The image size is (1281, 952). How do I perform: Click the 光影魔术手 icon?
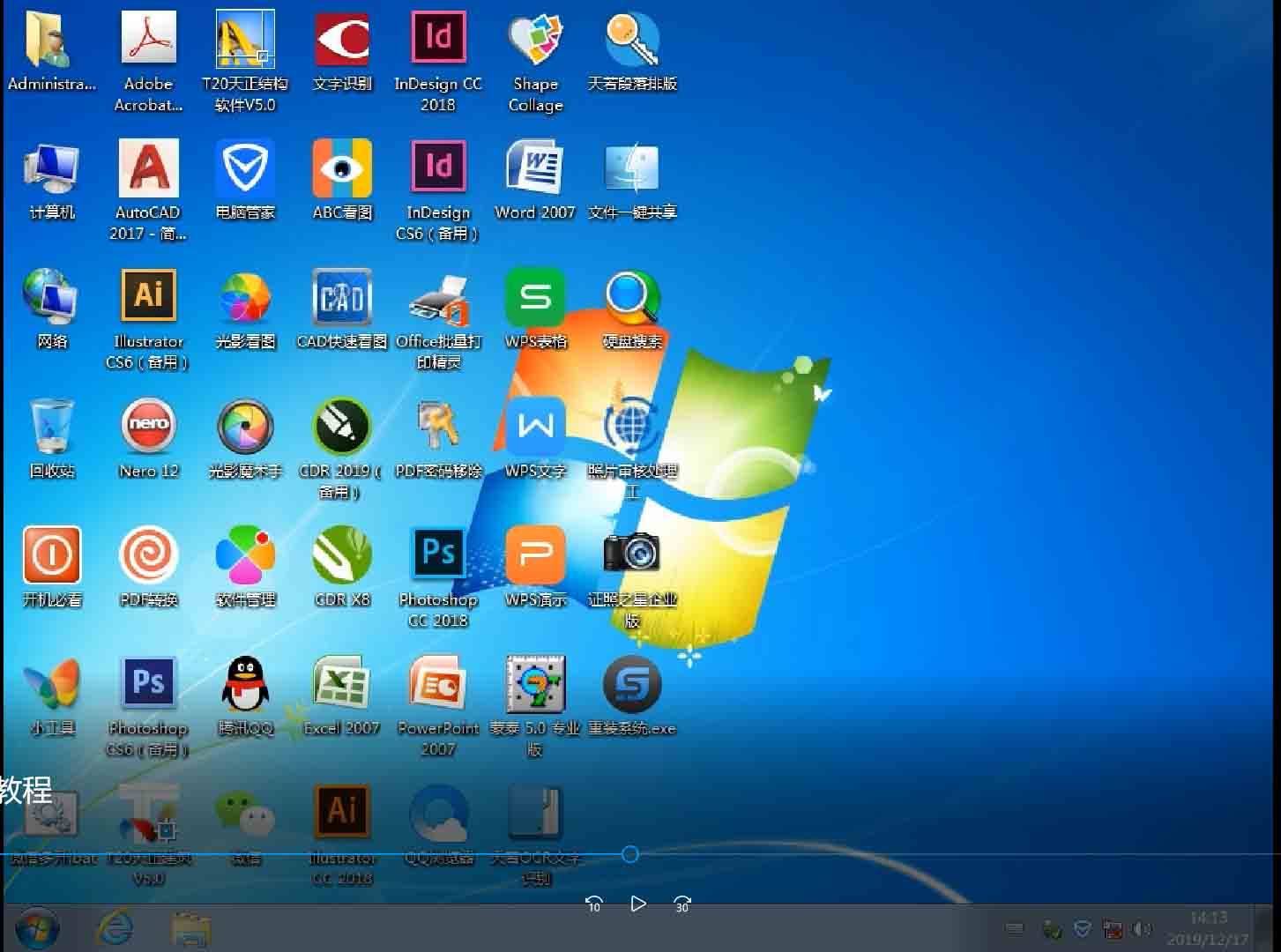[x=245, y=427]
